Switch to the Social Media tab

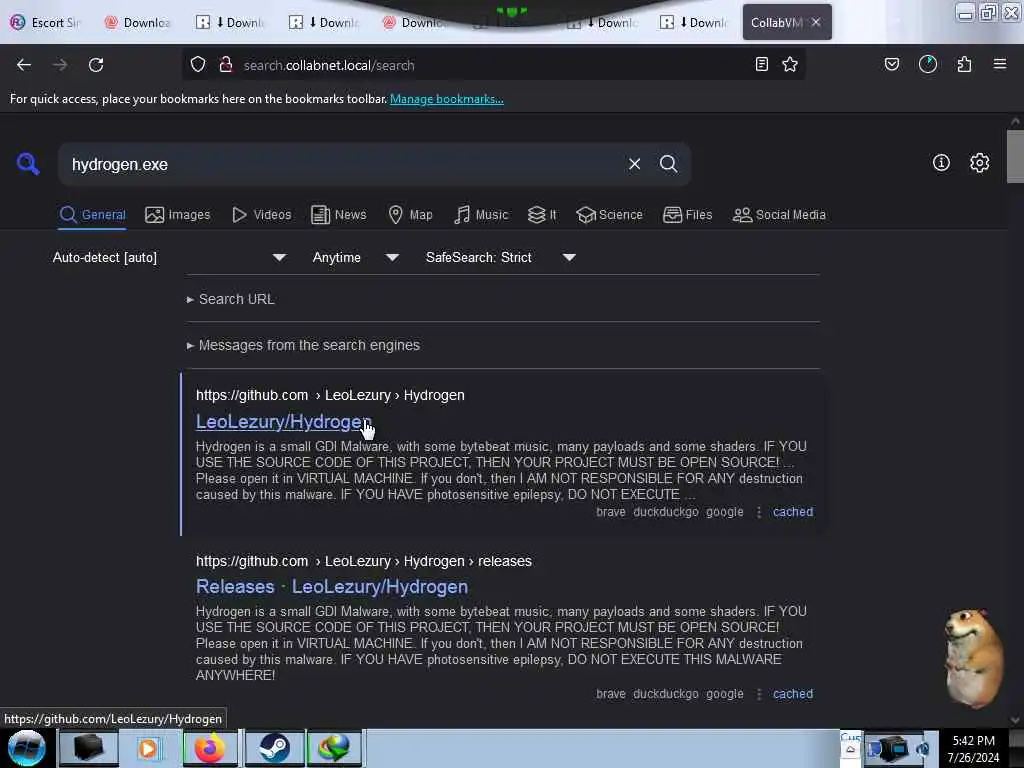[779, 215]
